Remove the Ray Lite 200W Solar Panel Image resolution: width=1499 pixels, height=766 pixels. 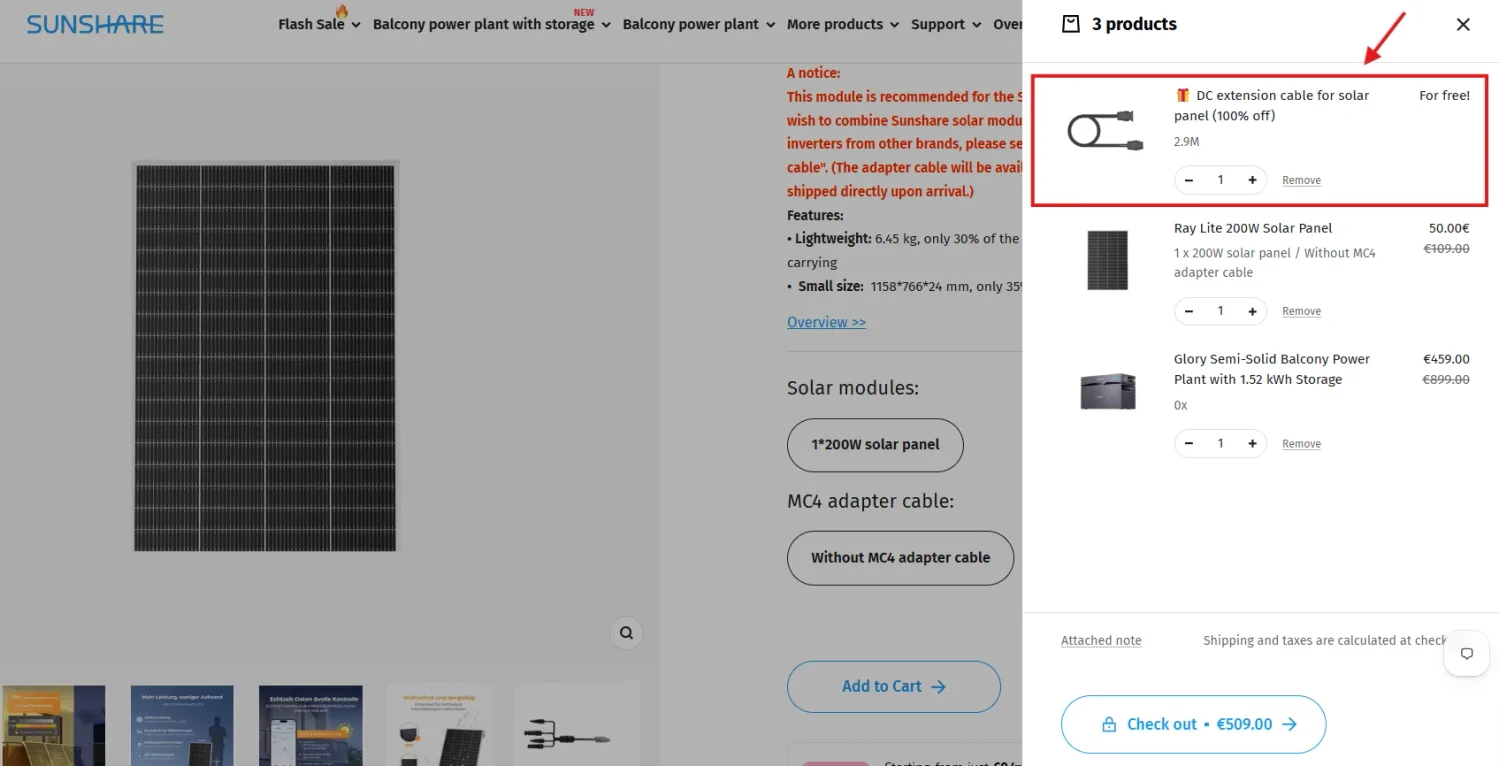(x=1301, y=311)
